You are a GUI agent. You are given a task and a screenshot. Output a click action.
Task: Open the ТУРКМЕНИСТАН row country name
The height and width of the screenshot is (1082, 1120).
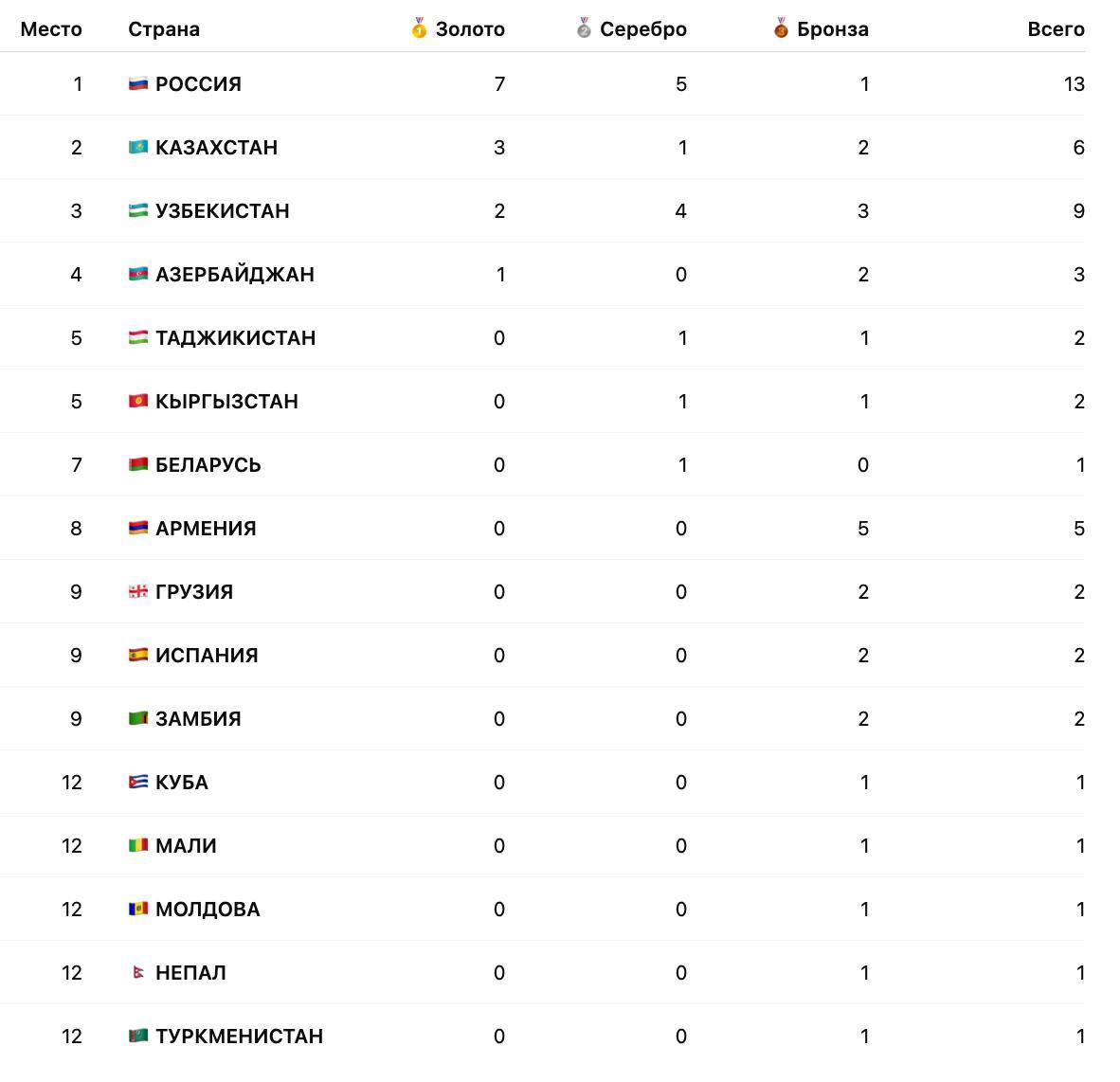[240, 1037]
